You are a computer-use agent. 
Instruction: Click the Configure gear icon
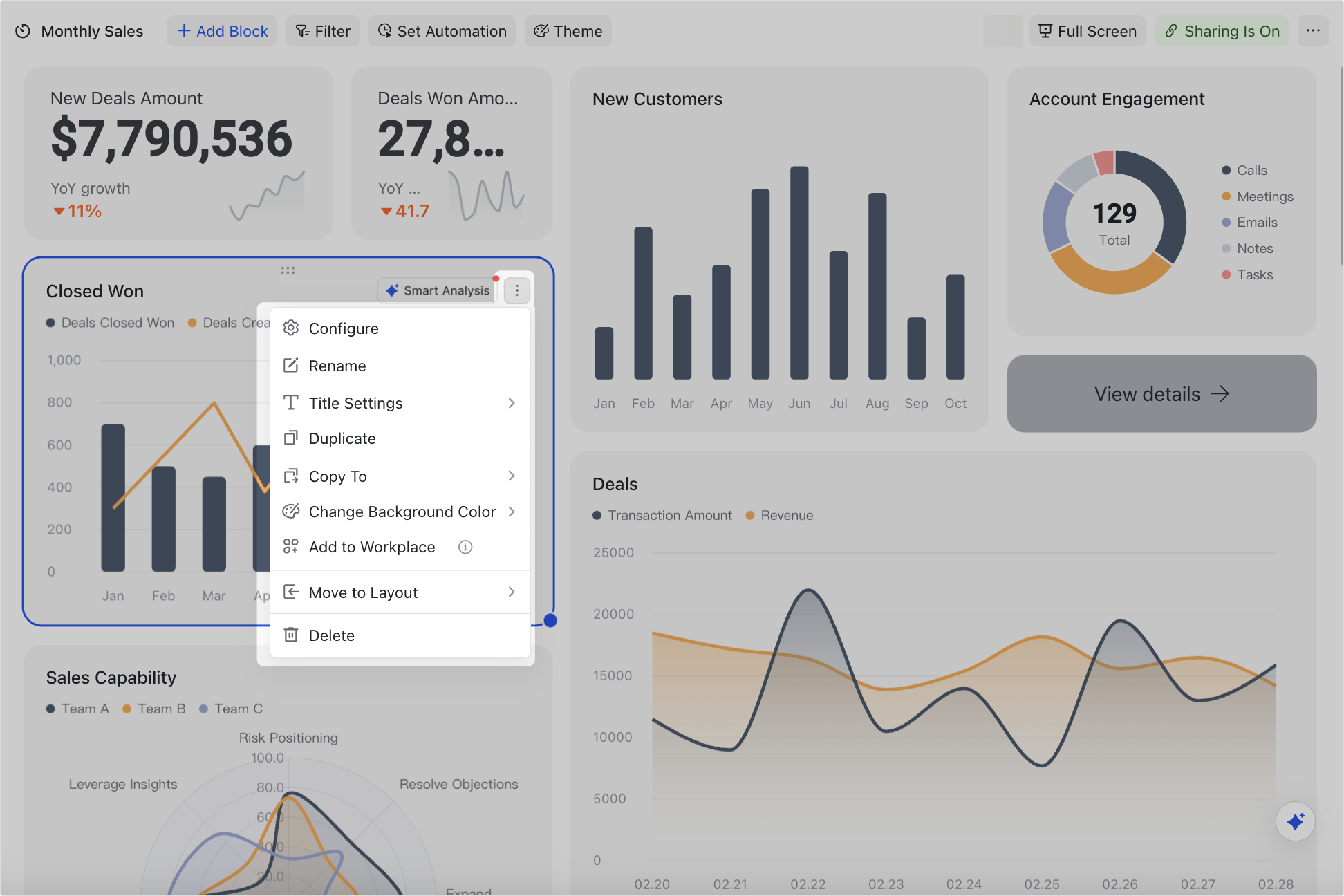coord(291,328)
